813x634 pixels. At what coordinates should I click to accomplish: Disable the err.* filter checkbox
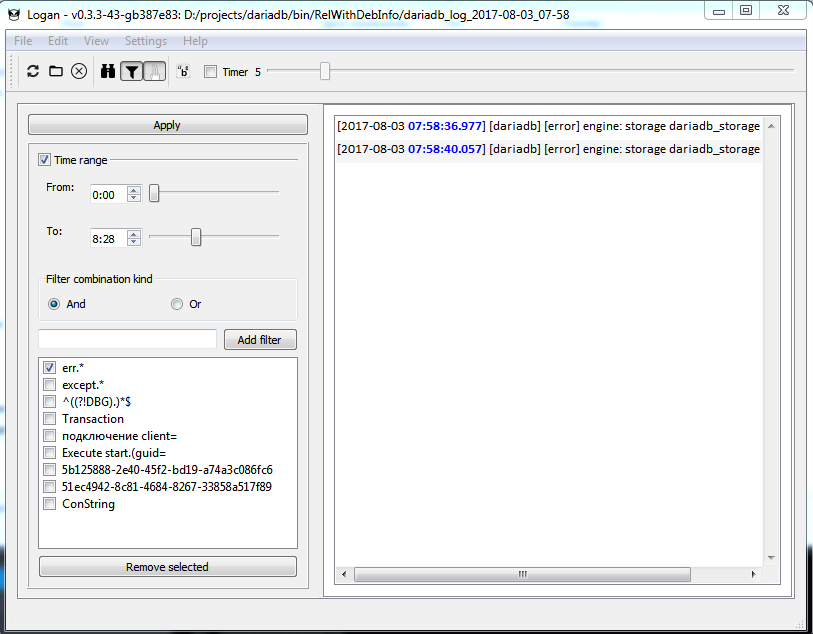[49, 368]
